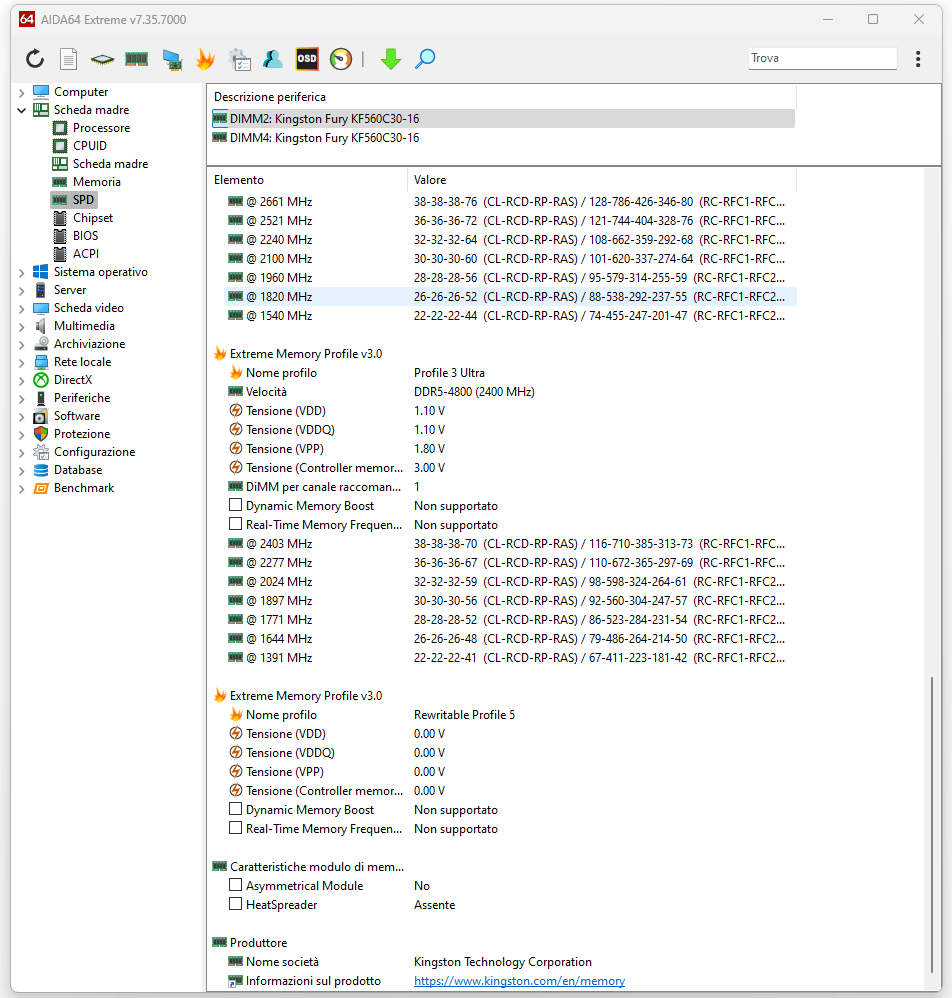Click the AIDA64 app logo in title bar
This screenshot has width=952, height=998.
27,19
